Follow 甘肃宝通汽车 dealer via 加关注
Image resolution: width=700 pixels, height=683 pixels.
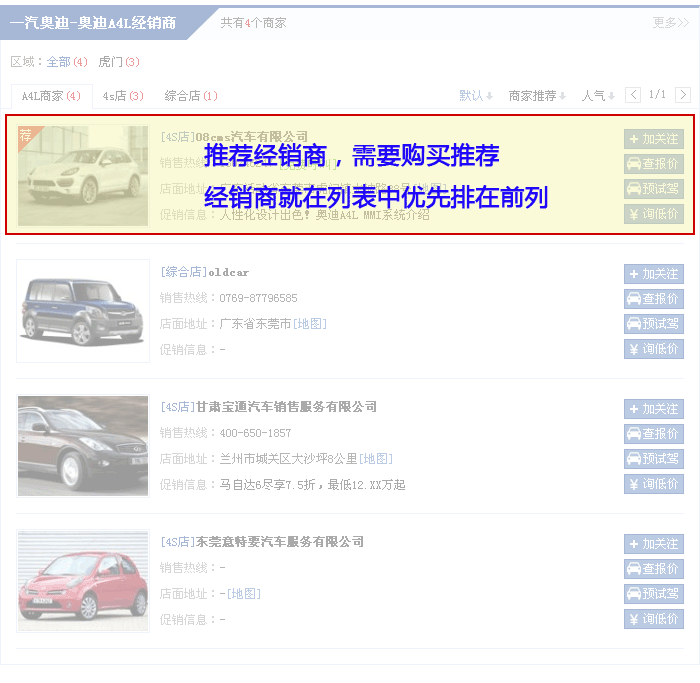[653, 409]
